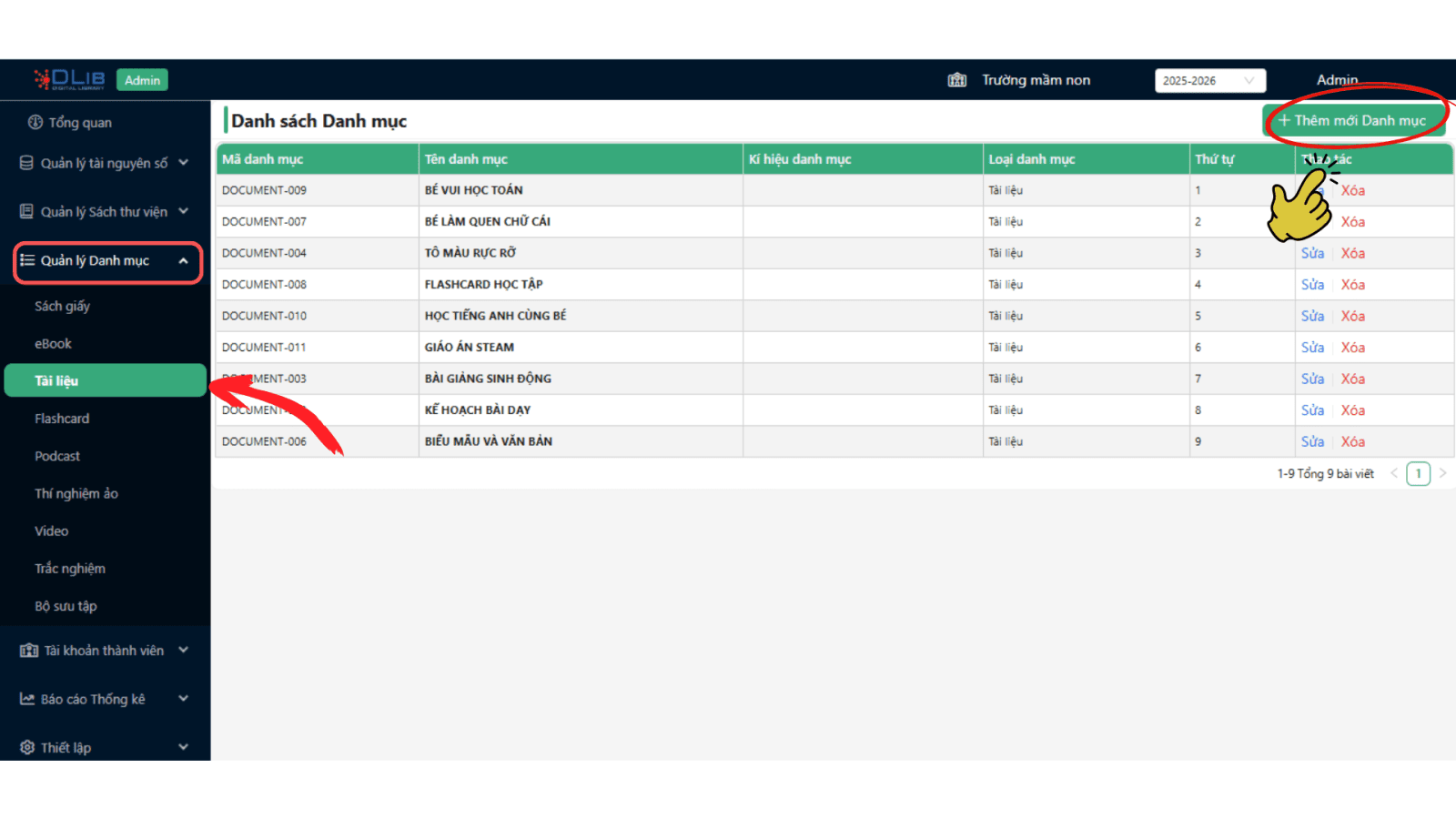Collapse the Quản lý Danh mục section chevron
1456x819 pixels.
pyautogui.click(x=184, y=261)
